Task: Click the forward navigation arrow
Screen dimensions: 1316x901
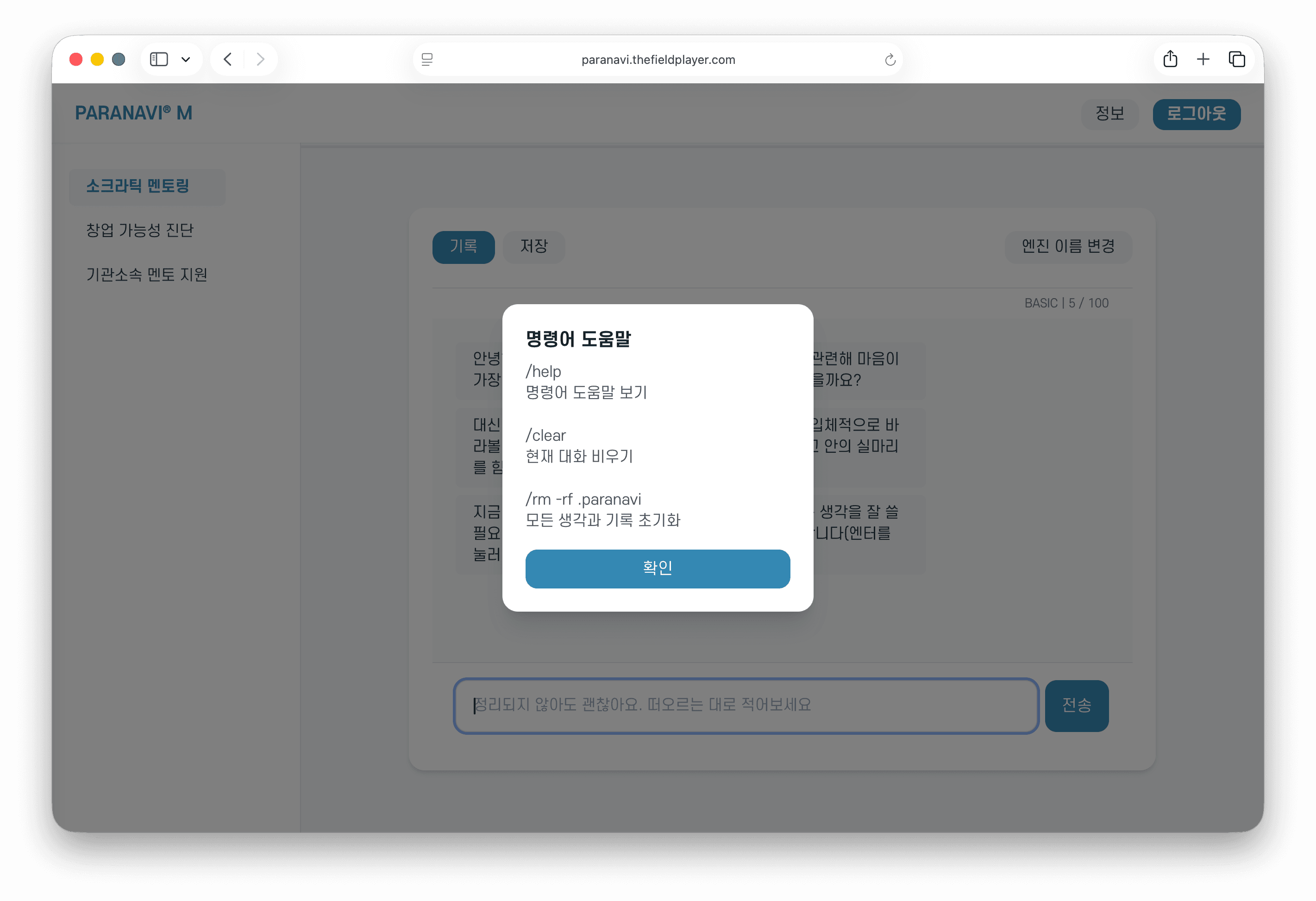Action: click(261, 59)
